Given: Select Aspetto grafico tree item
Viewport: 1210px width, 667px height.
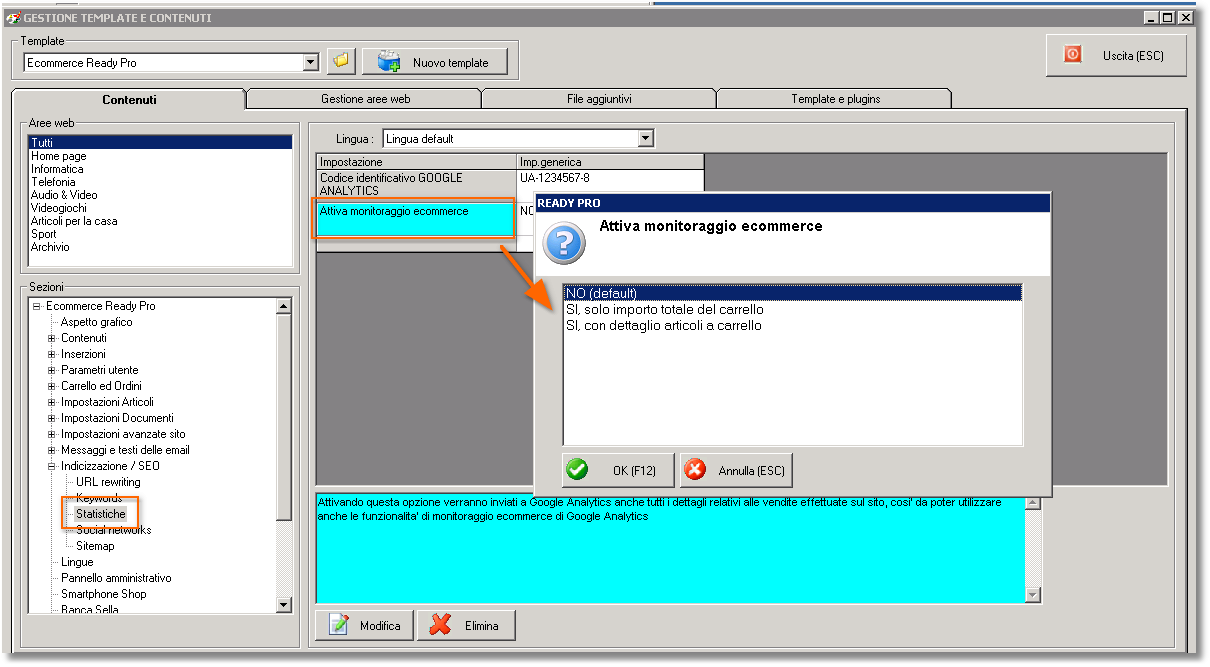Looking at the screenshot, I should click(x=96, y=322).
